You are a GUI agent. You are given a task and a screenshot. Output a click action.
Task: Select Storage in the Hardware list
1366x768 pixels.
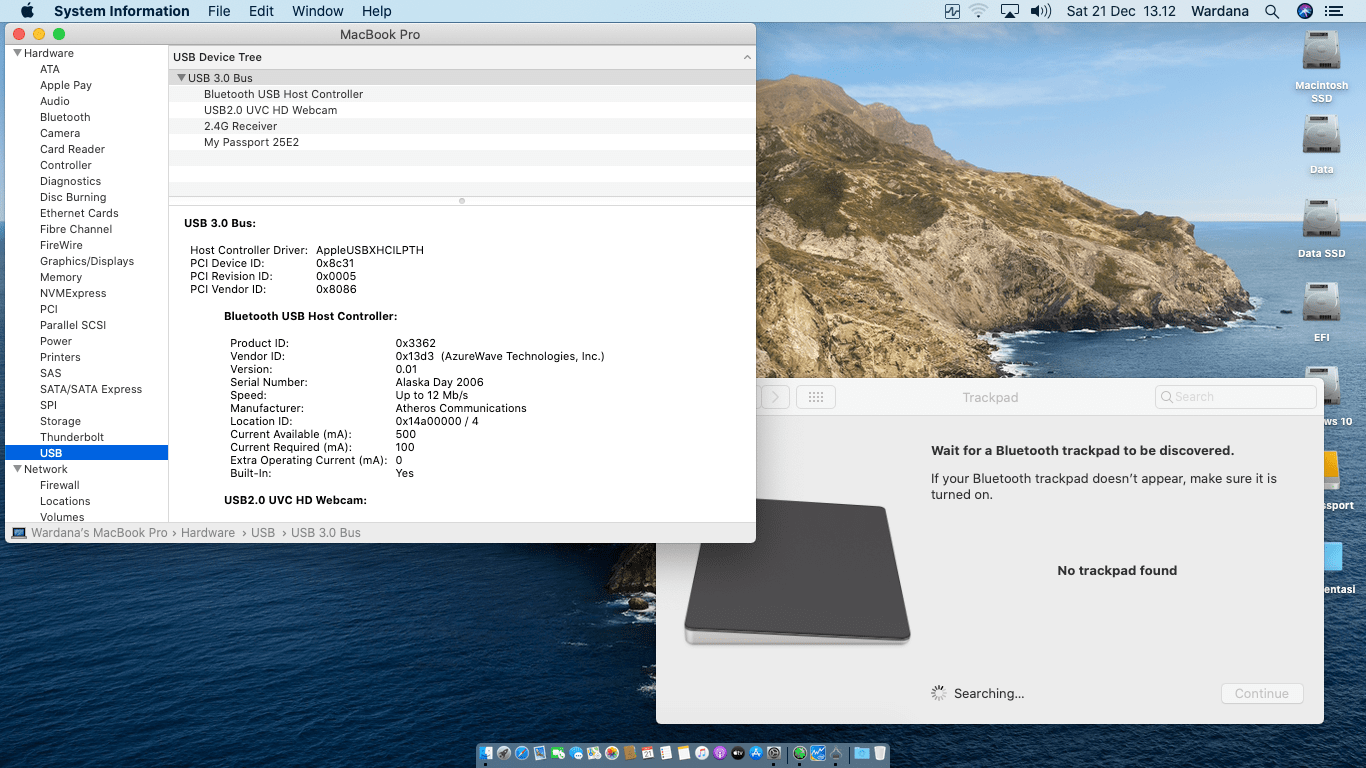click(x=60, y=421)
